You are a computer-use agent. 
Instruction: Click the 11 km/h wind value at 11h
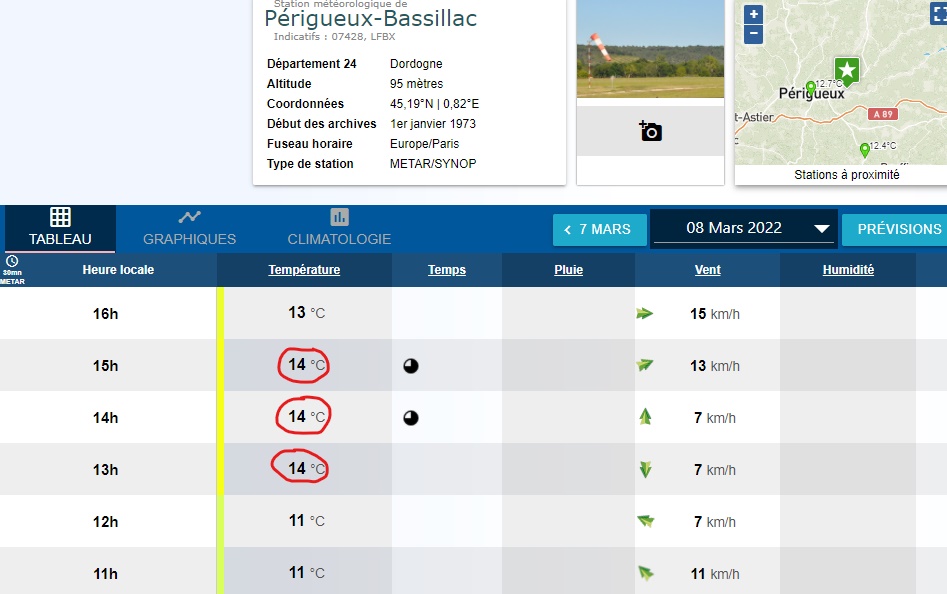pos(715,573)
